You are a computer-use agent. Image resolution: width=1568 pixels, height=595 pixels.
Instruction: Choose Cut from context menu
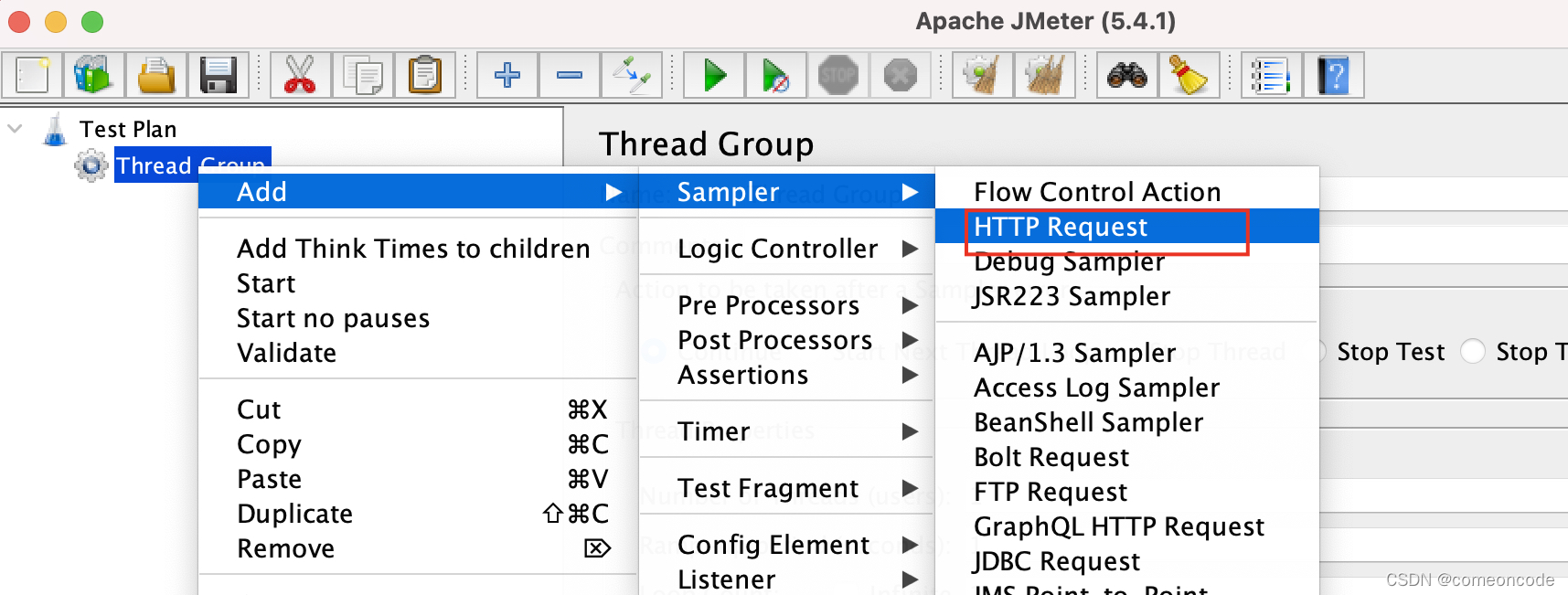point(418,409)
